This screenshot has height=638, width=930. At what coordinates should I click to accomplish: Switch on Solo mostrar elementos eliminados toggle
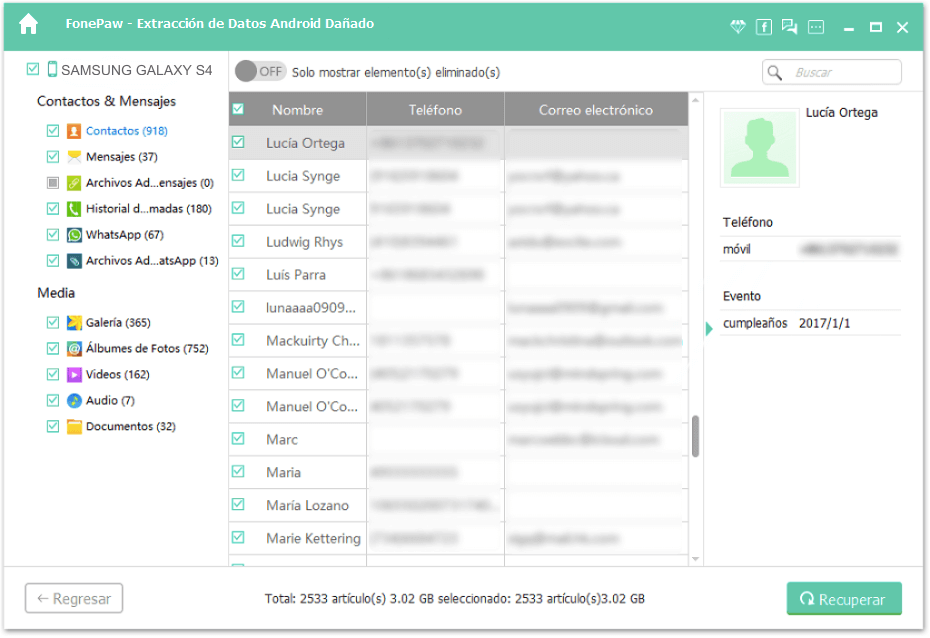[x=260, y=72]
